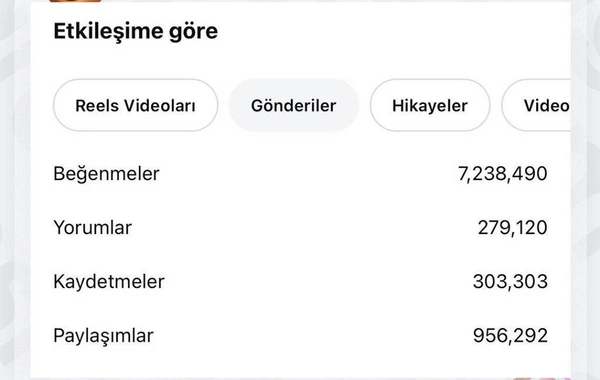Click the Paylaşımlar label

103,336
